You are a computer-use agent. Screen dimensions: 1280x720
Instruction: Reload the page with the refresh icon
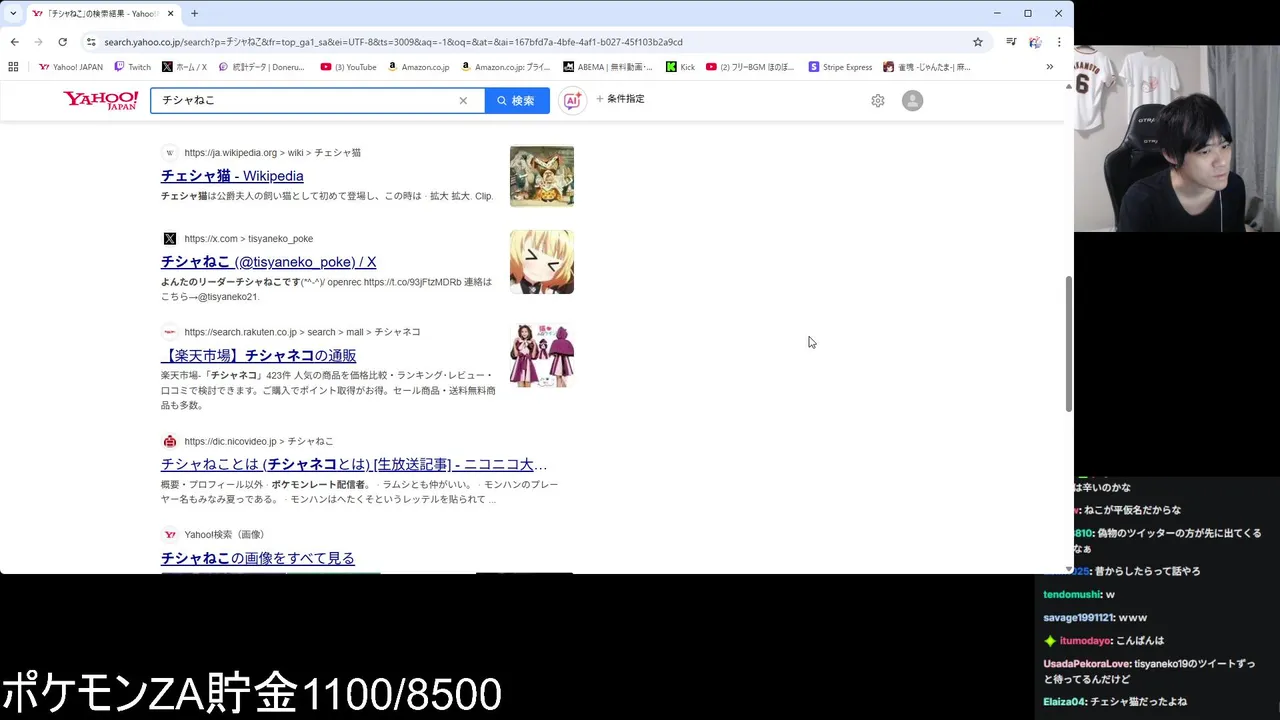[x=62, y=42]
